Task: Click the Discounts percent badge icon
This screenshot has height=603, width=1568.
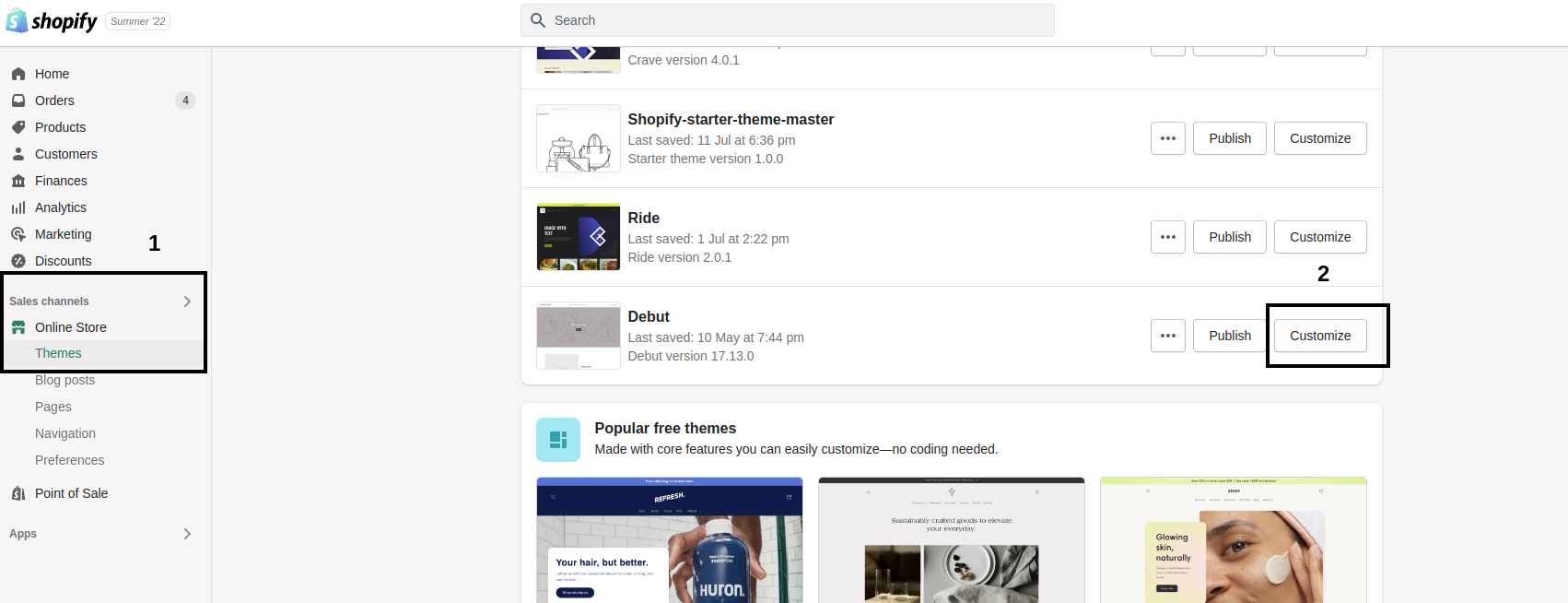Action: click(x=18, y=261)
